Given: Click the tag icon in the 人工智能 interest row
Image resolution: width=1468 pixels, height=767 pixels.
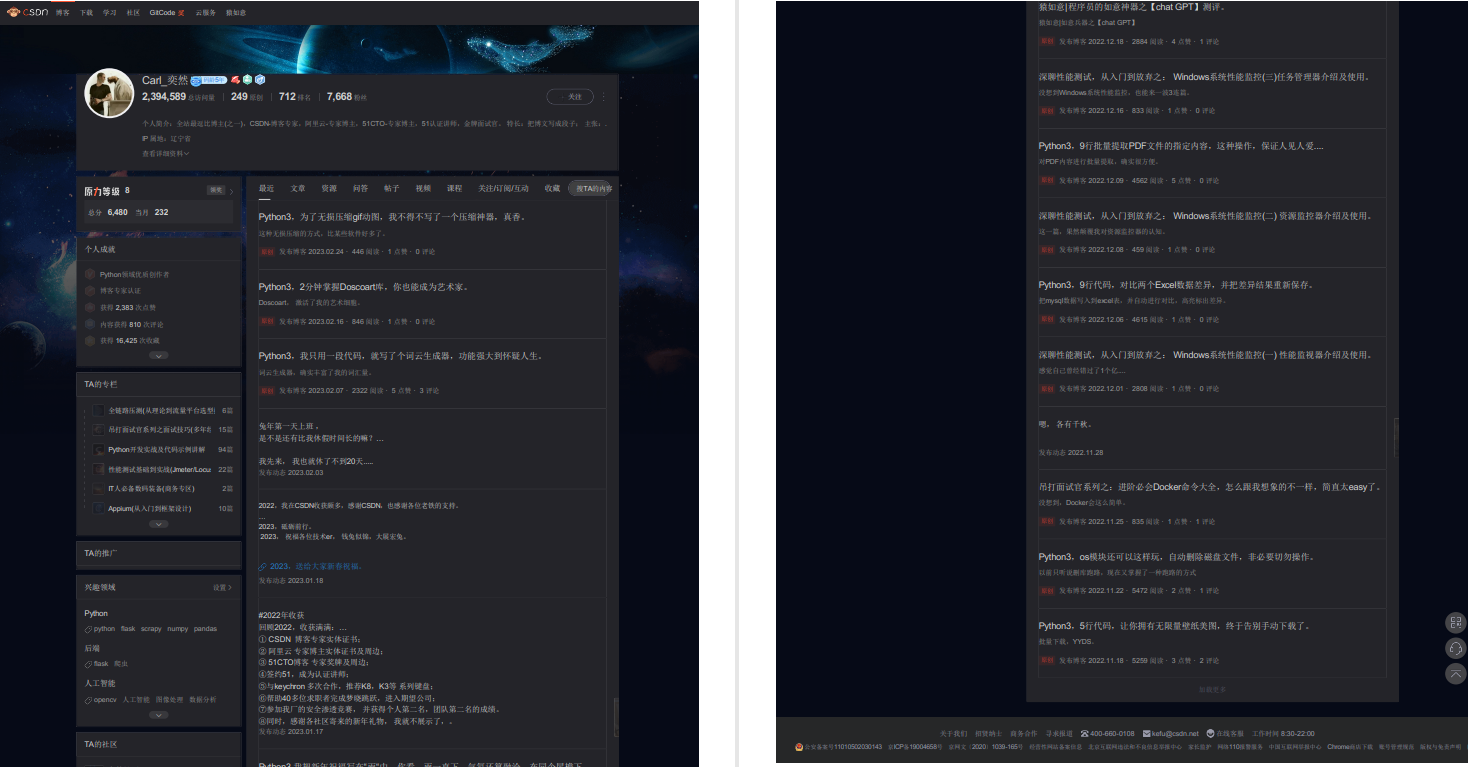Looking at the screenshot, I should click(88, 700).
